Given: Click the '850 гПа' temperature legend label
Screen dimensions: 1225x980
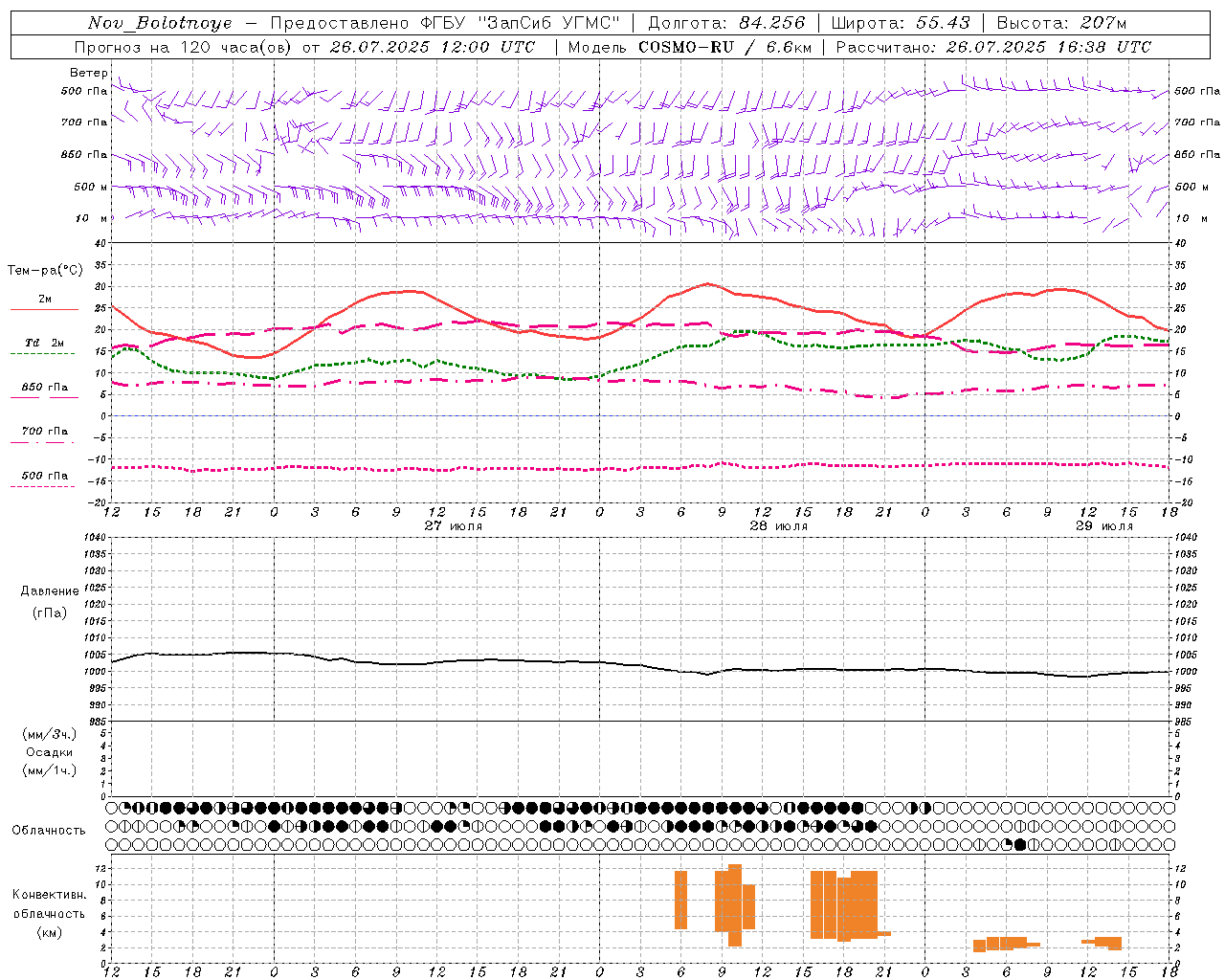Looking at the screenshot, I should pos(45,388).
